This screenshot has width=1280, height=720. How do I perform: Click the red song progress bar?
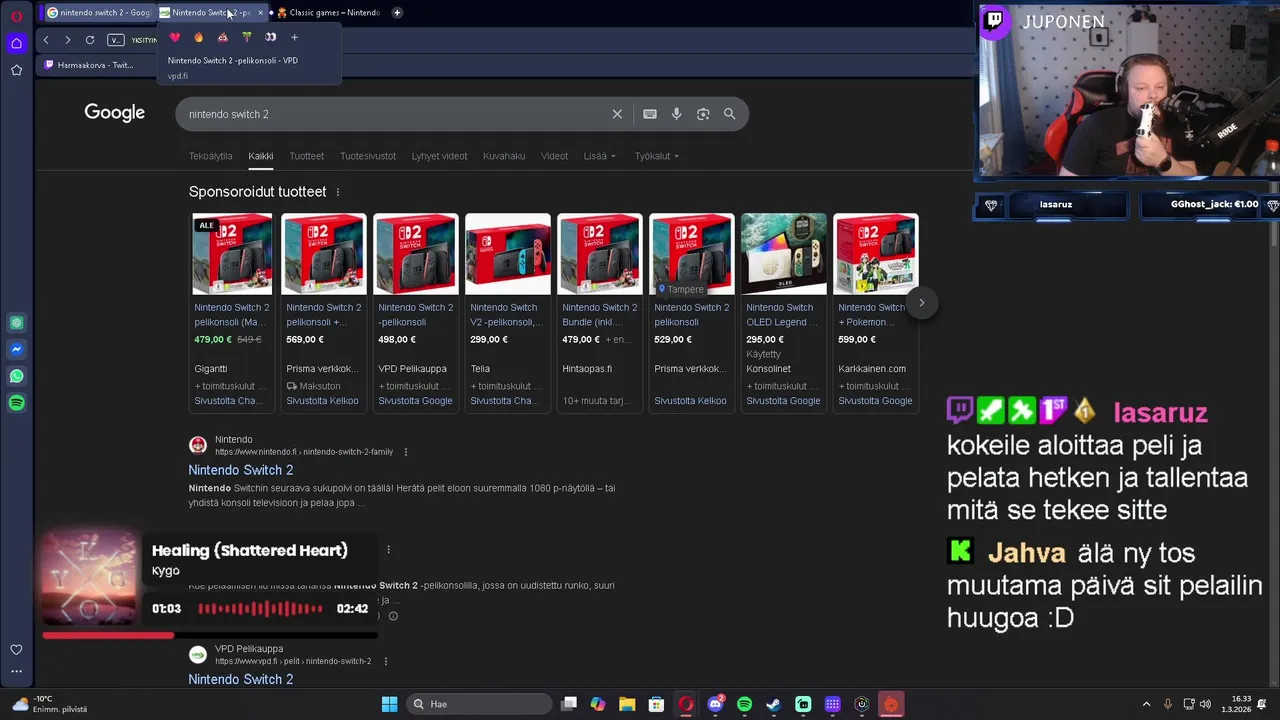[x=210, y=635]
